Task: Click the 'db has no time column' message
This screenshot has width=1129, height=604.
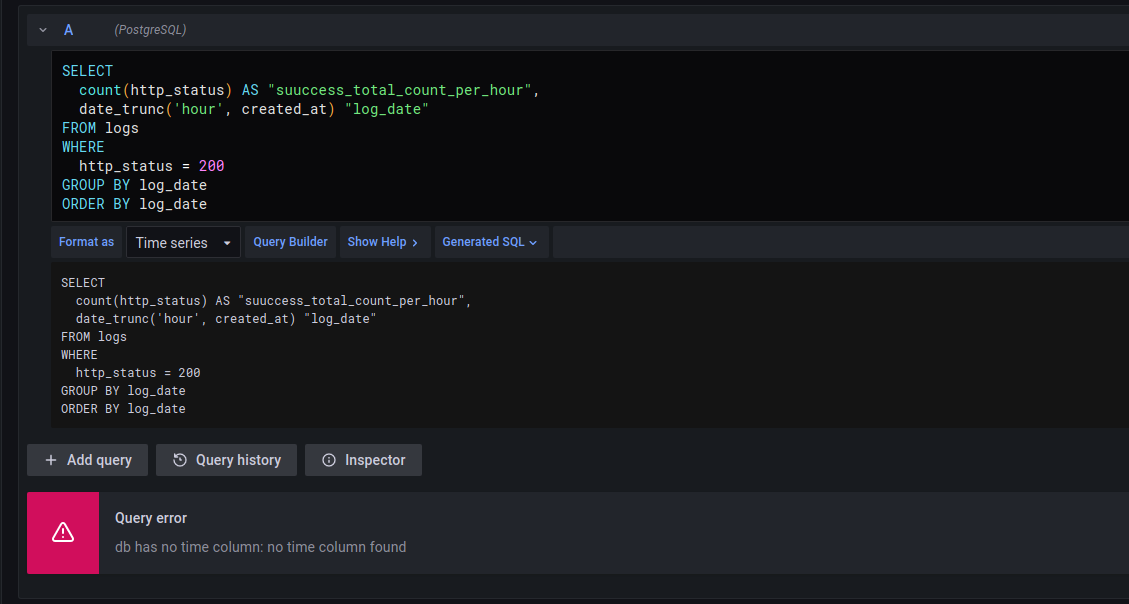Action: (261, 547)
